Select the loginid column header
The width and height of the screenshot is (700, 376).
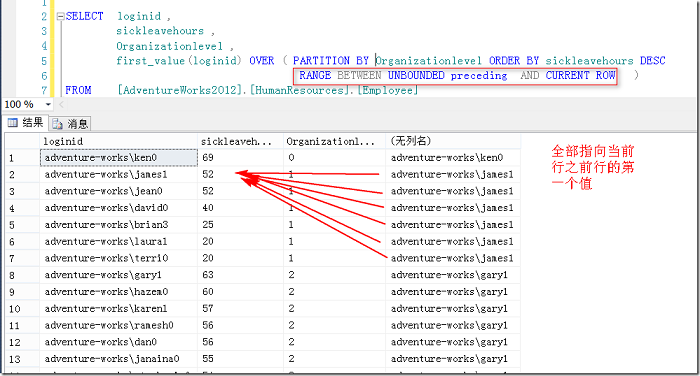(x=118, y=142)
